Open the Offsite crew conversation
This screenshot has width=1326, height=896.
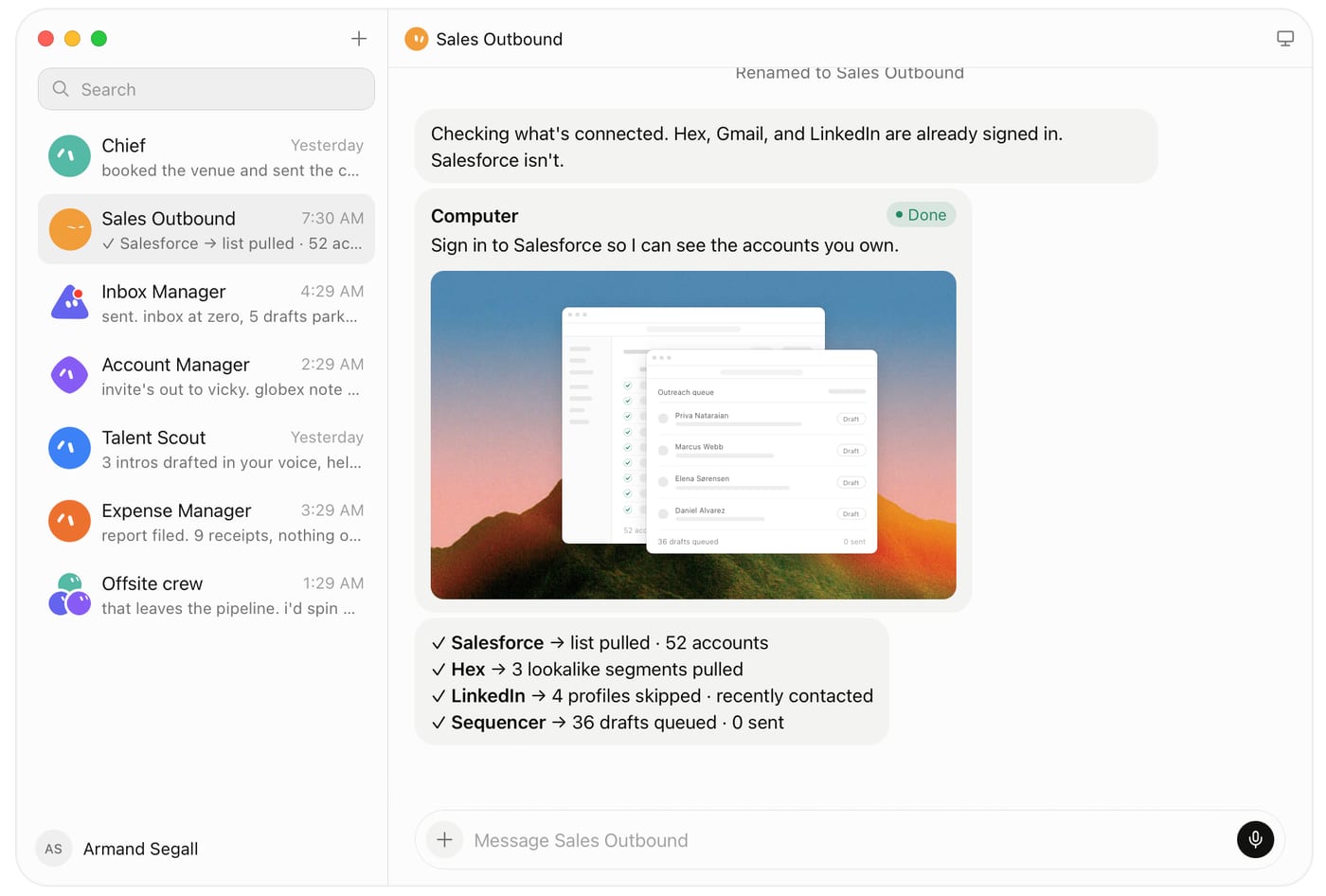206,594
